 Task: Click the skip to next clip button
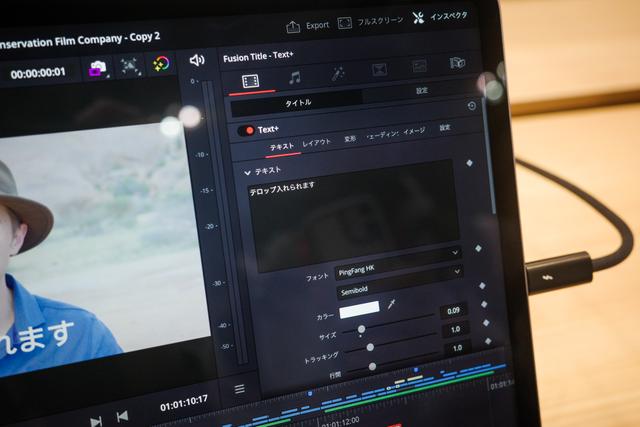96,421
